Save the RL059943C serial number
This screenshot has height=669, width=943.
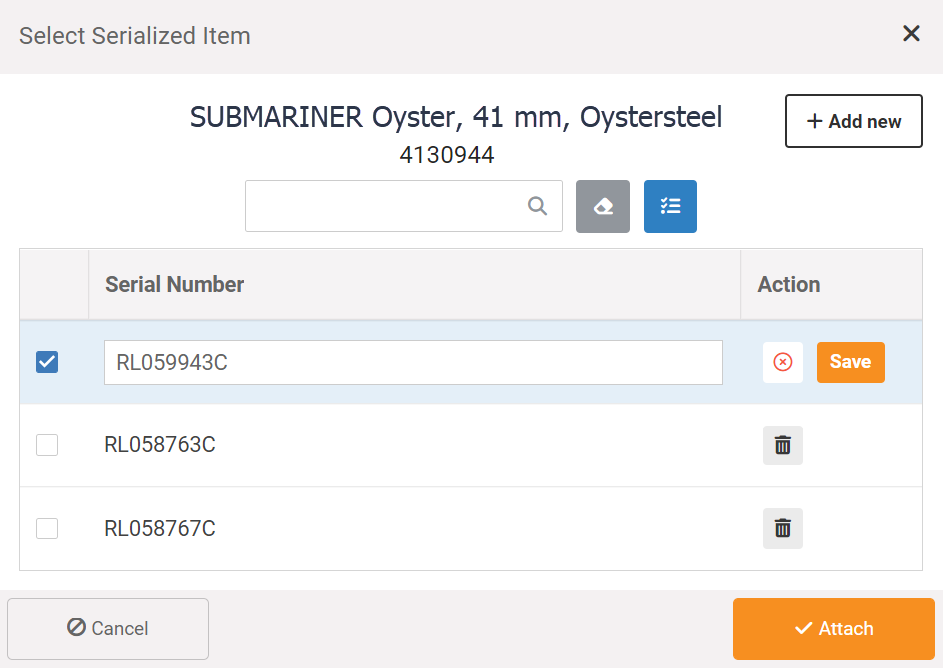pos(850,362)
